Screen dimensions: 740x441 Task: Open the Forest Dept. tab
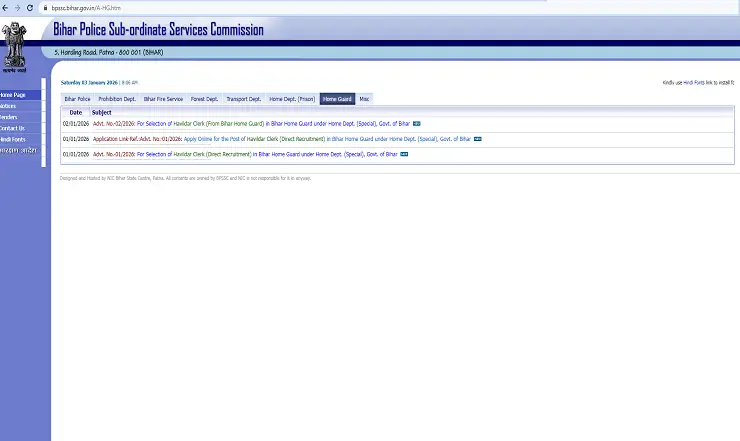(205, 99)
